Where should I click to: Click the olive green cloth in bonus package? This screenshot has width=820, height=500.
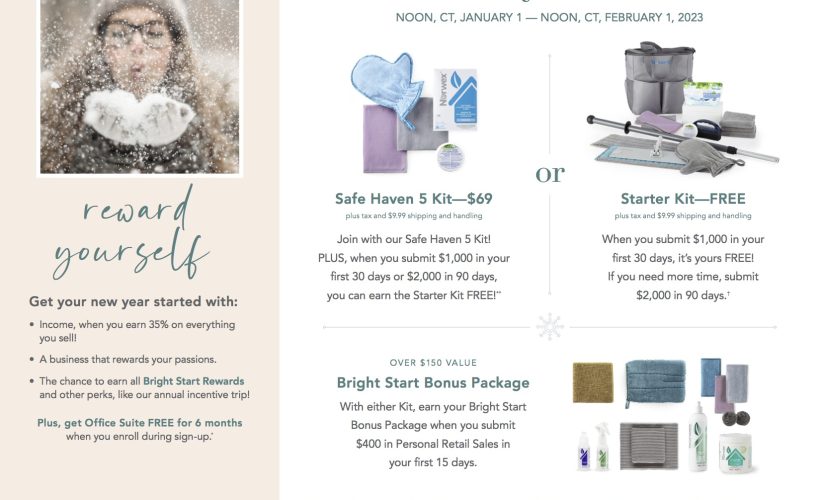coord(593,383)
